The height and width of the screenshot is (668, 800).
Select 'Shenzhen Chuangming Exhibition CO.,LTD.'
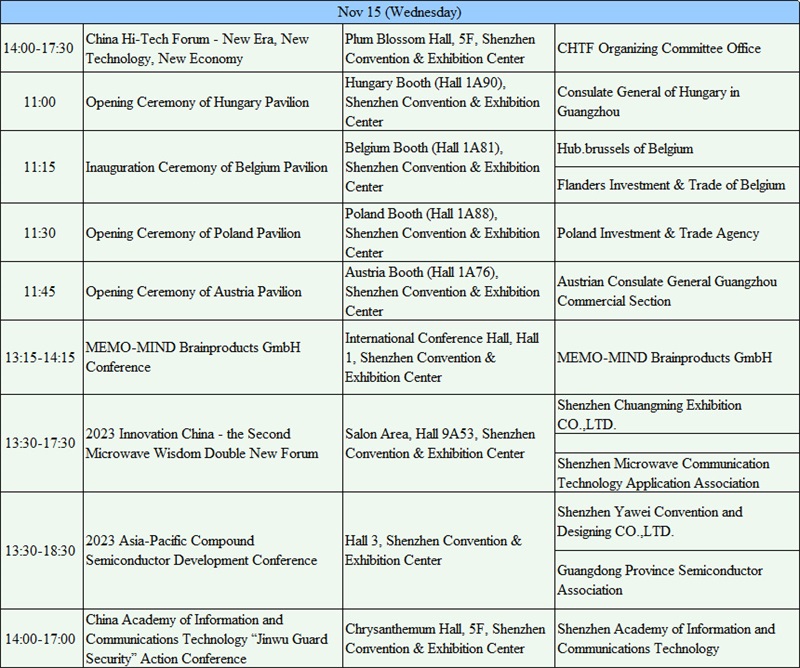(x=677, y=414)
